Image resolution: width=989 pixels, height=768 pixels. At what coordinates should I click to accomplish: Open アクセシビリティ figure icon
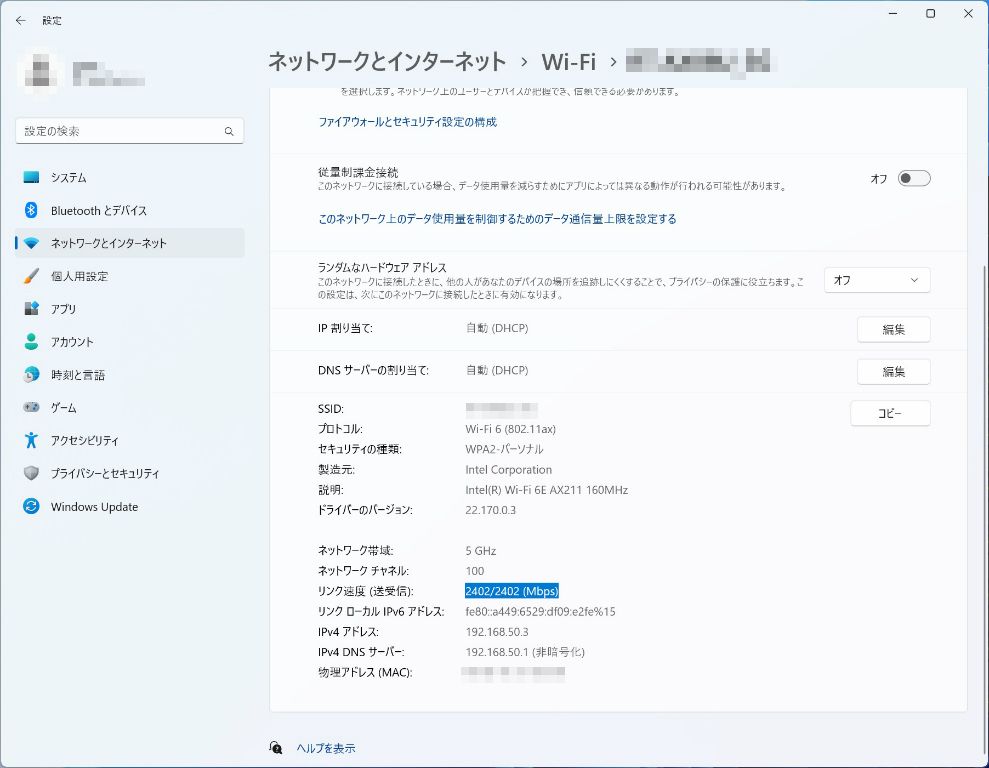(31, 441)
